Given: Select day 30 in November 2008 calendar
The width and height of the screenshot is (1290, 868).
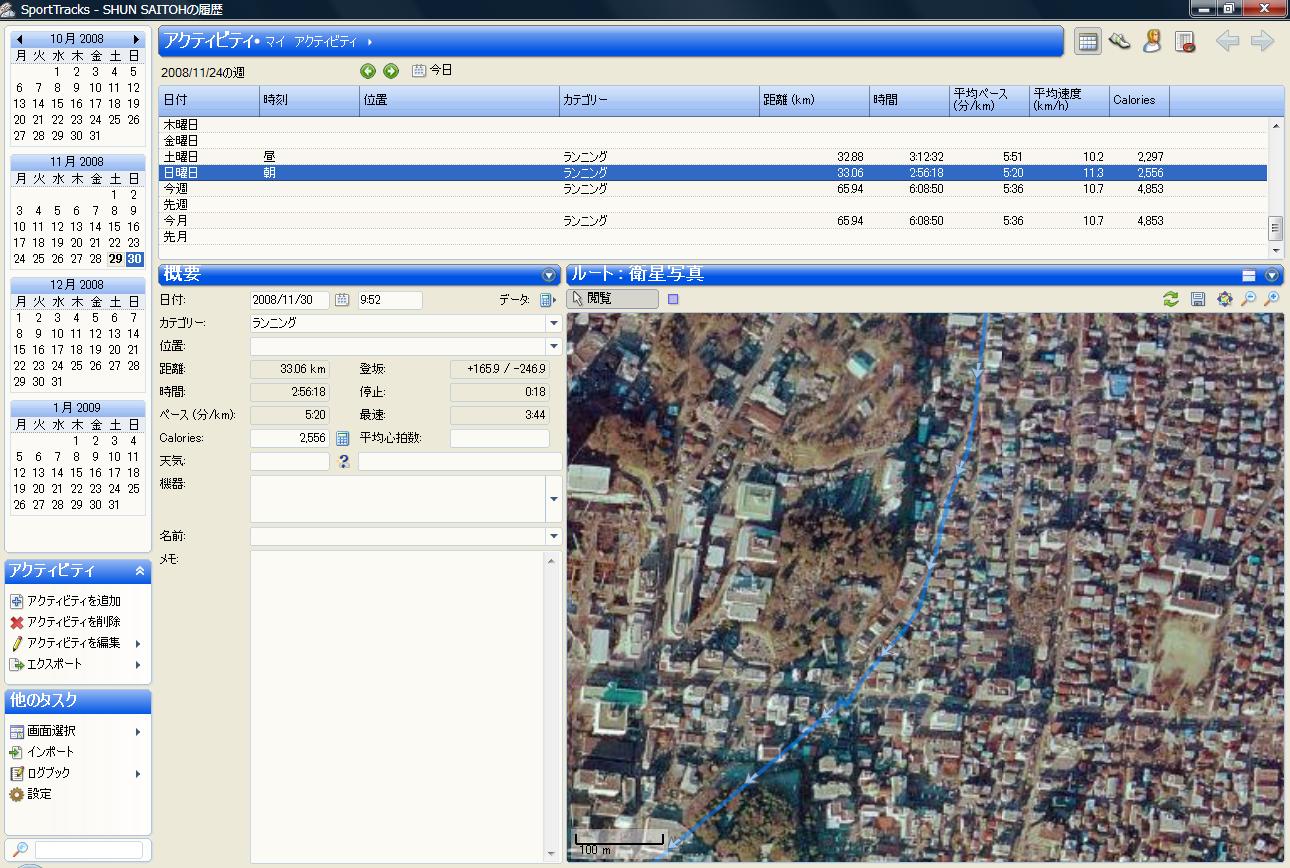Looking at the screenshot, I should [134, 259].
